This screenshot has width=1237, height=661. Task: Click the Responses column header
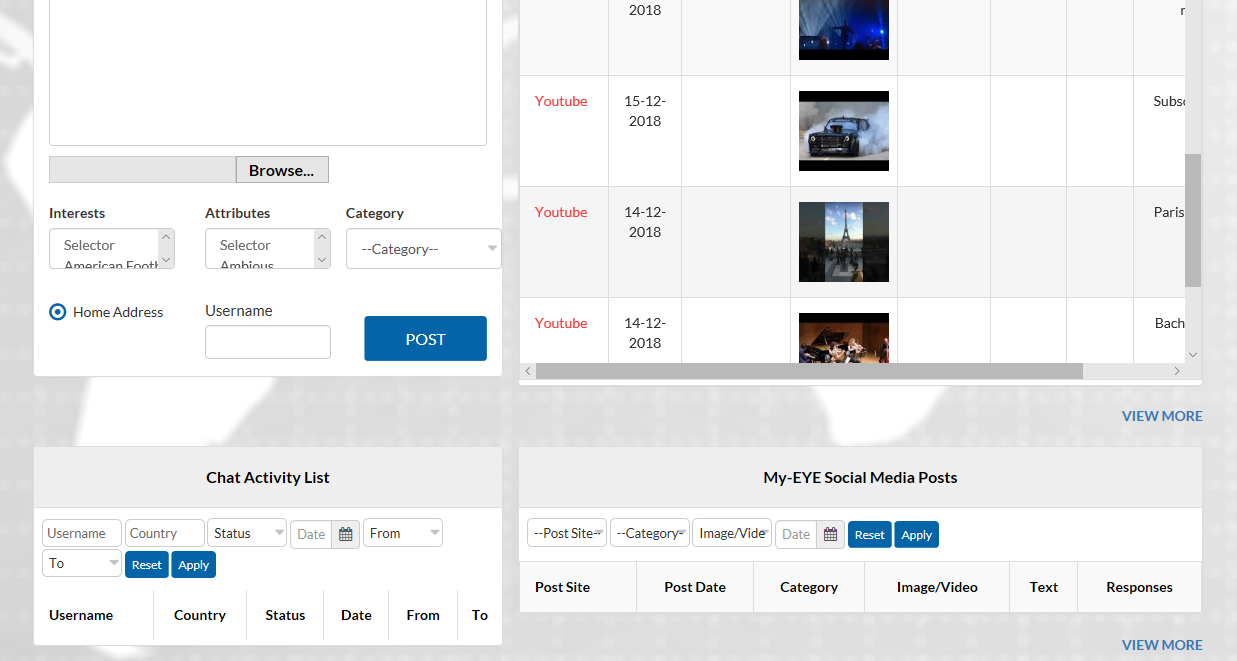coord(1139,587)
